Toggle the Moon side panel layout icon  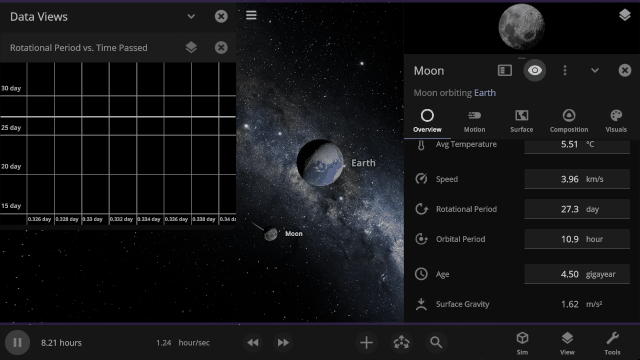pyautogui.click(x=505, y=70)
